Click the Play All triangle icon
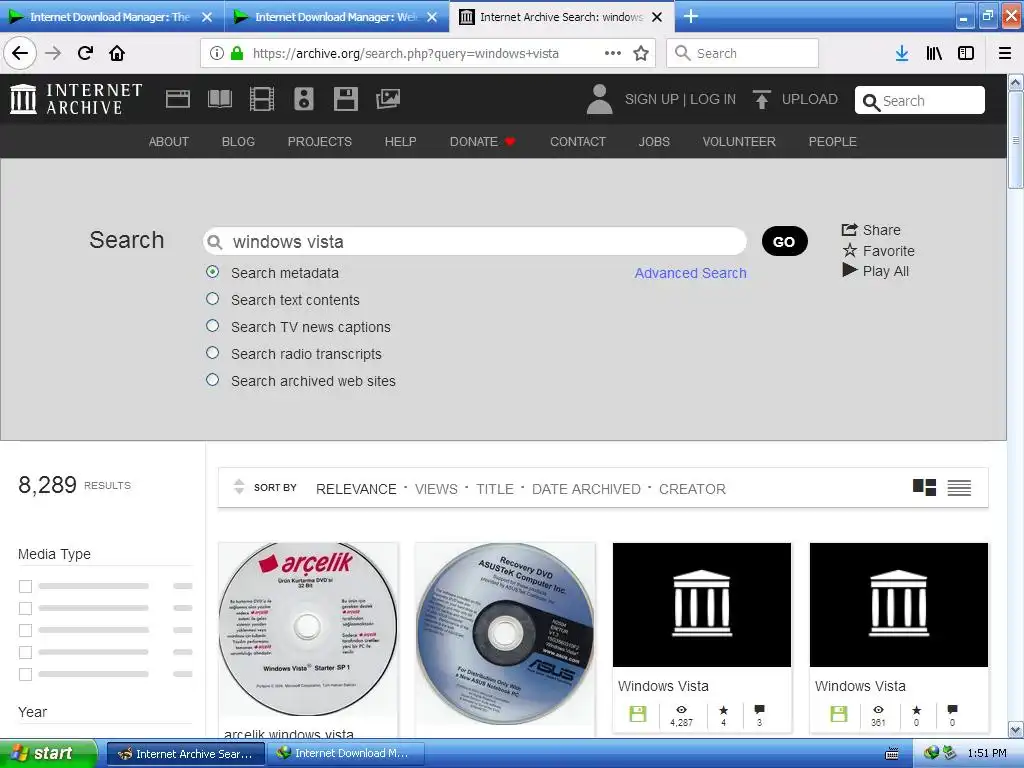 point(849,270)
